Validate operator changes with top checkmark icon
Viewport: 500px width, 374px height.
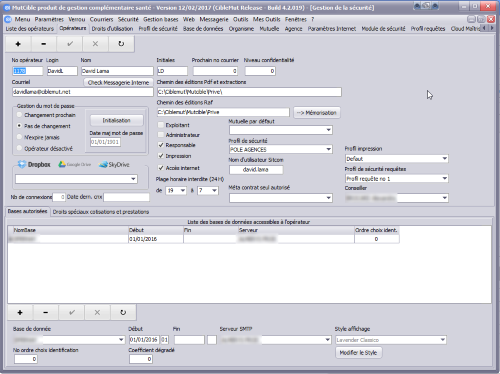(70, 44)
